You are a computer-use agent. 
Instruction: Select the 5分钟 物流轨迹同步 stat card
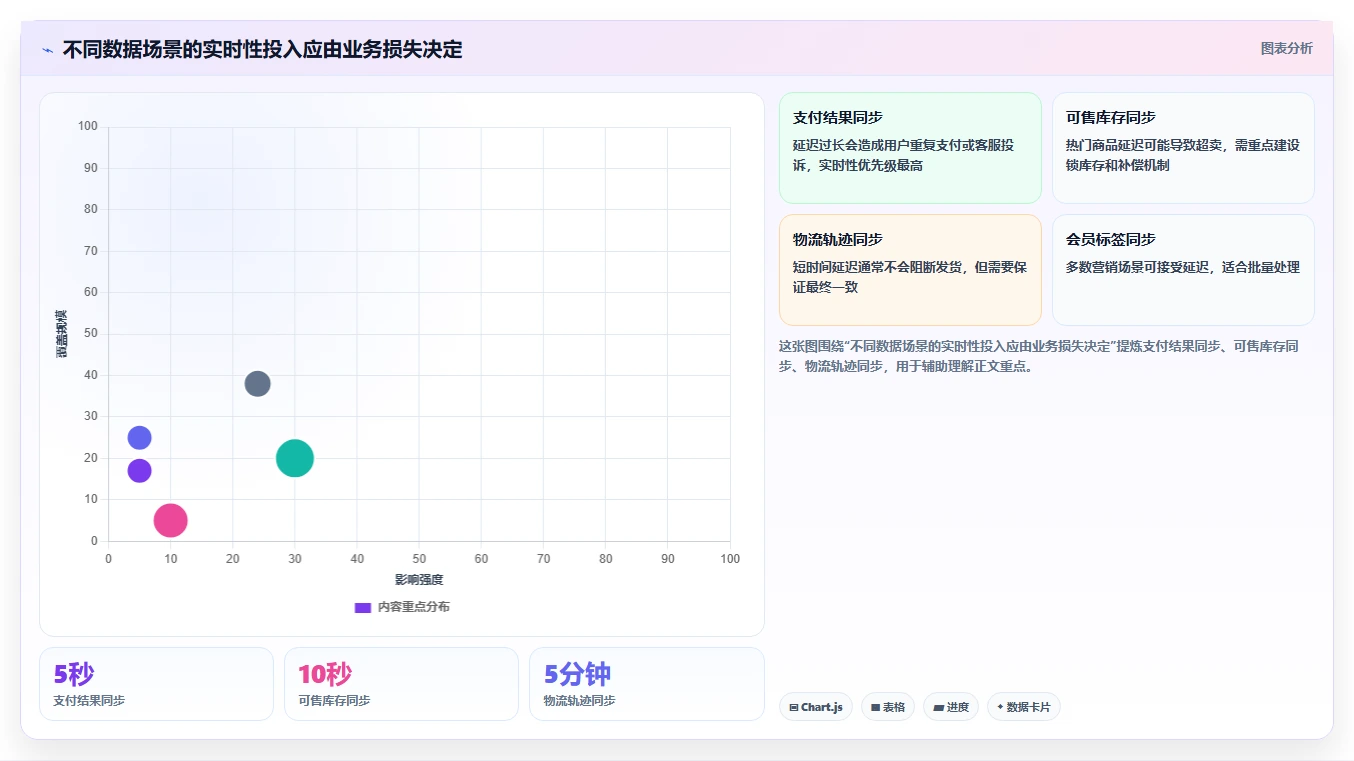pos(647,684)
